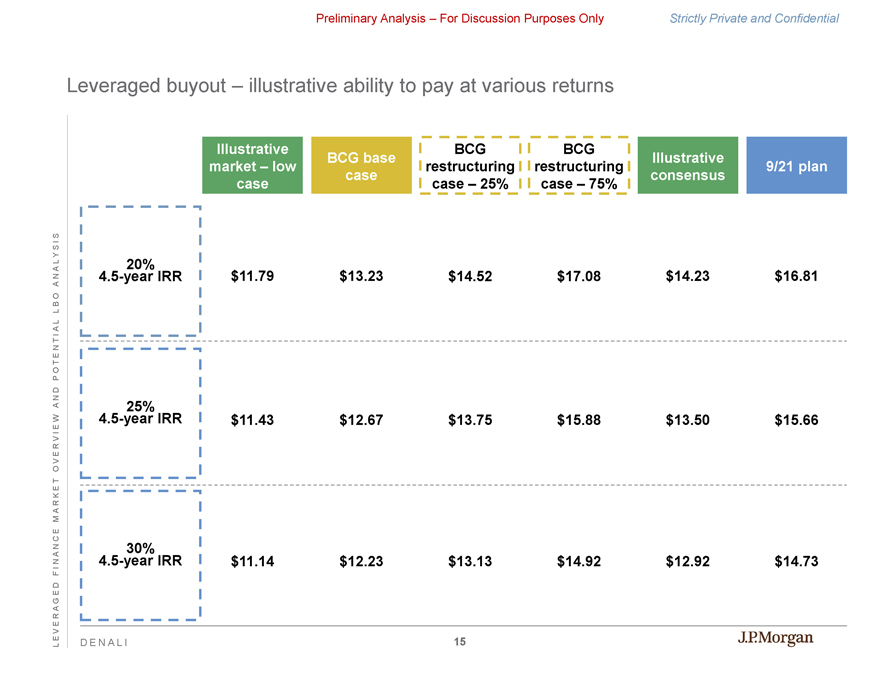The height and width of the screenshot is (680, 880).
Task: Select the 20% 4.5-year IRR row label
Action: pos(140,271)
